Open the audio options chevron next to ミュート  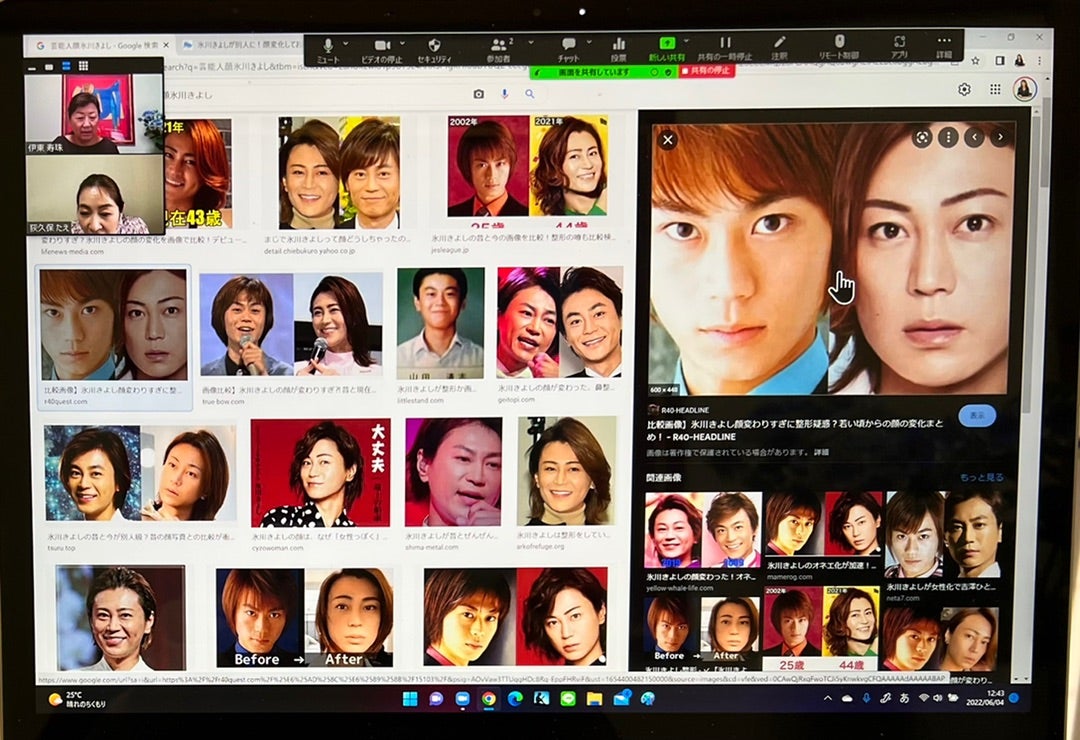tap(343, 42)
